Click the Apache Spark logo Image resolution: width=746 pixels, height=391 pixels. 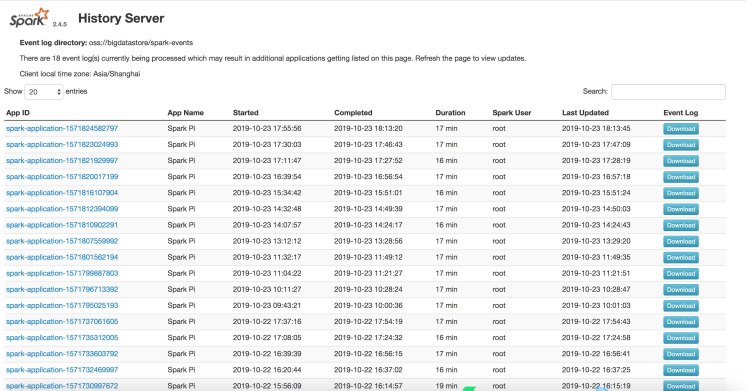30,18
